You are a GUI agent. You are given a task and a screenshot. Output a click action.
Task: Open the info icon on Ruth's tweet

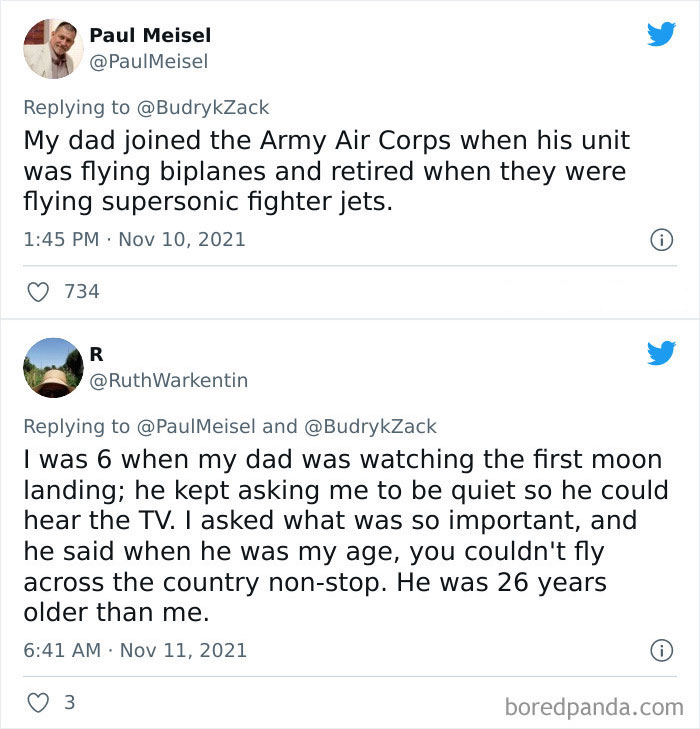[x=661, y=651]
